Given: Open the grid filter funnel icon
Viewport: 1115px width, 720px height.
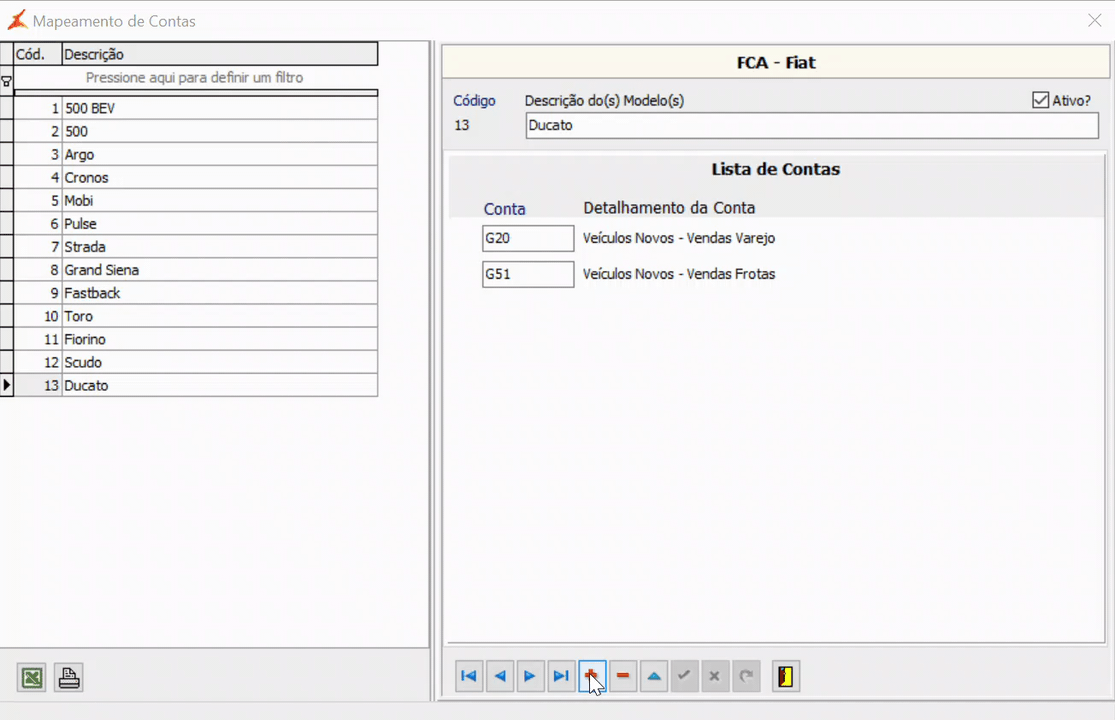Looking at the screenshot, I should click(x=6, y=81).
